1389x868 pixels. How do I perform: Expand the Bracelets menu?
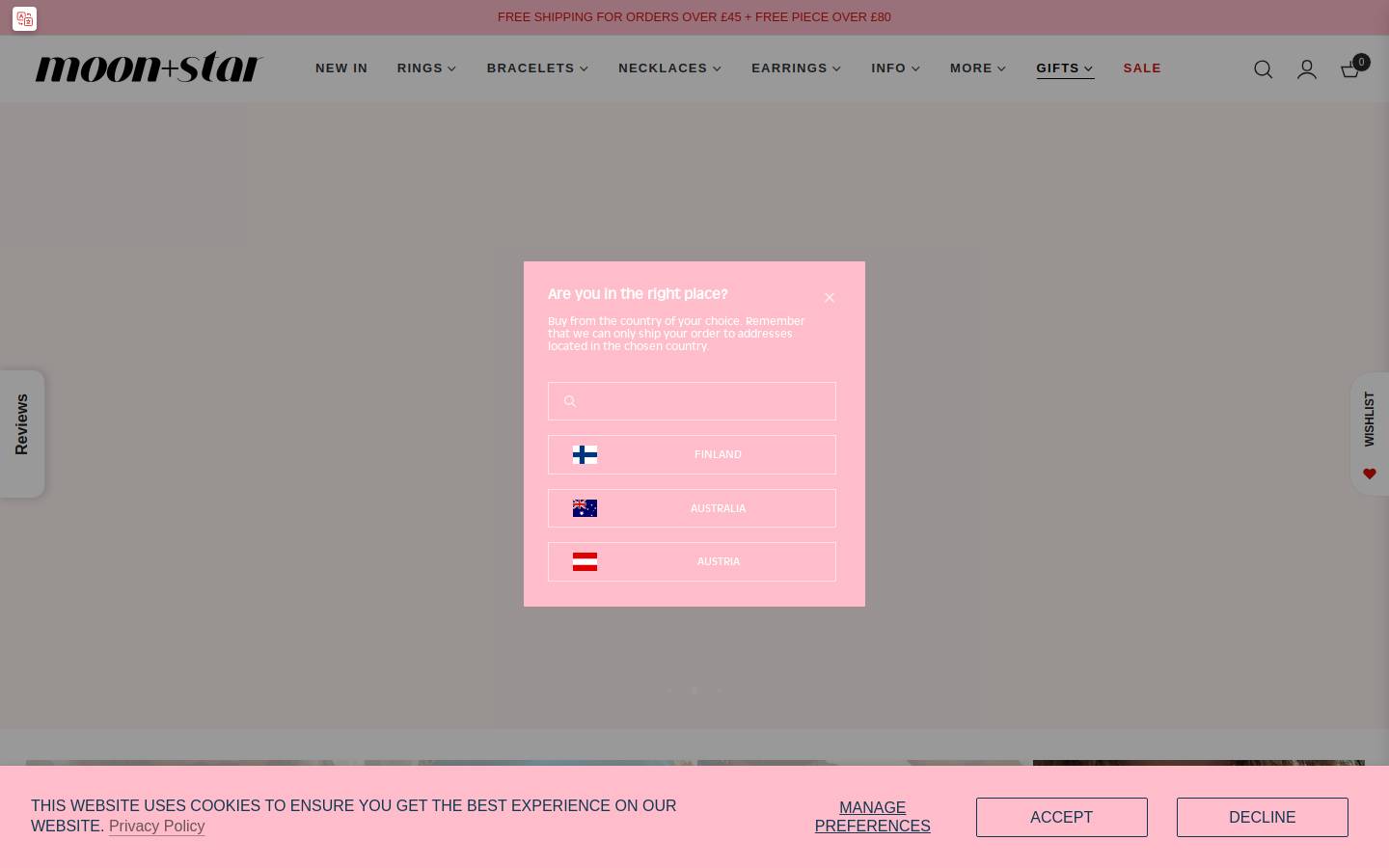click(x=537, y=68)
